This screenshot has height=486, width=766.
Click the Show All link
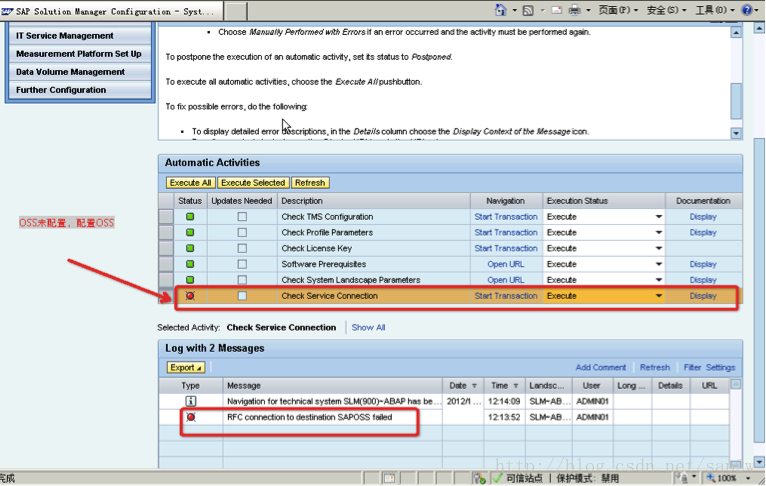click(x=368, y=327)
